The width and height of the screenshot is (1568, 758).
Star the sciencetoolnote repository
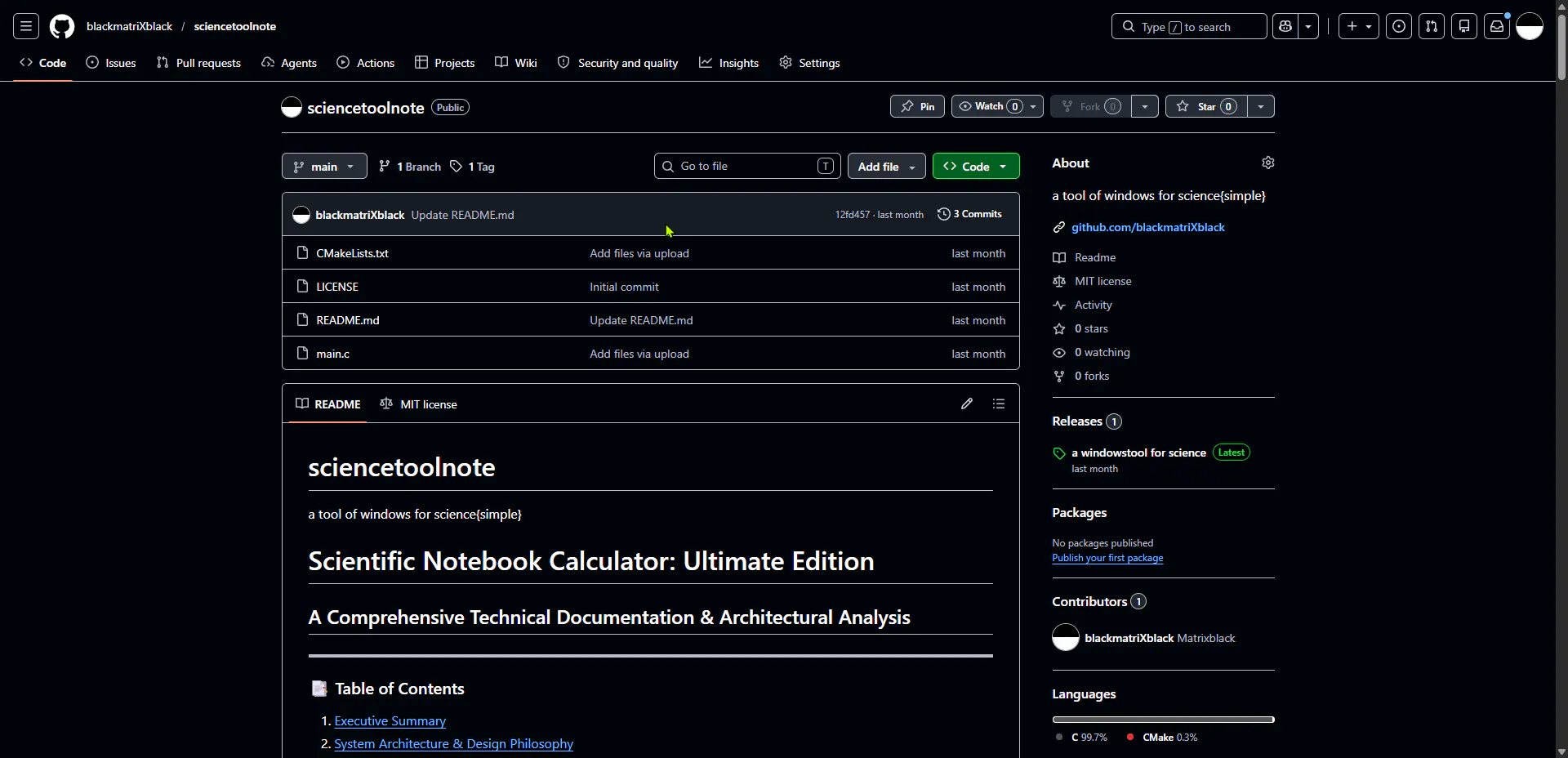[1206, 106]
